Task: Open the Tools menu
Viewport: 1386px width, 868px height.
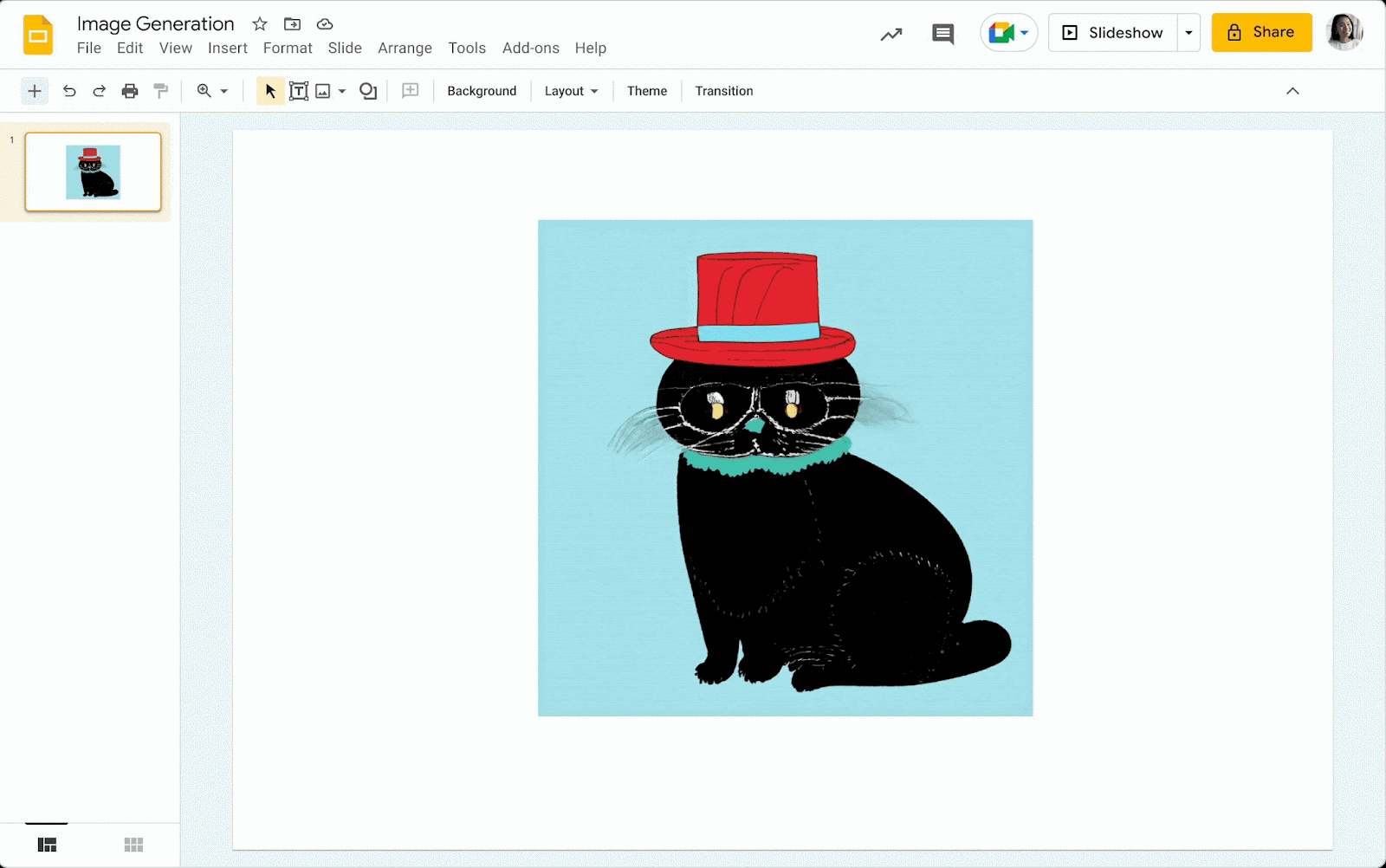Action: pyautogui.click(x=467, y=48)
